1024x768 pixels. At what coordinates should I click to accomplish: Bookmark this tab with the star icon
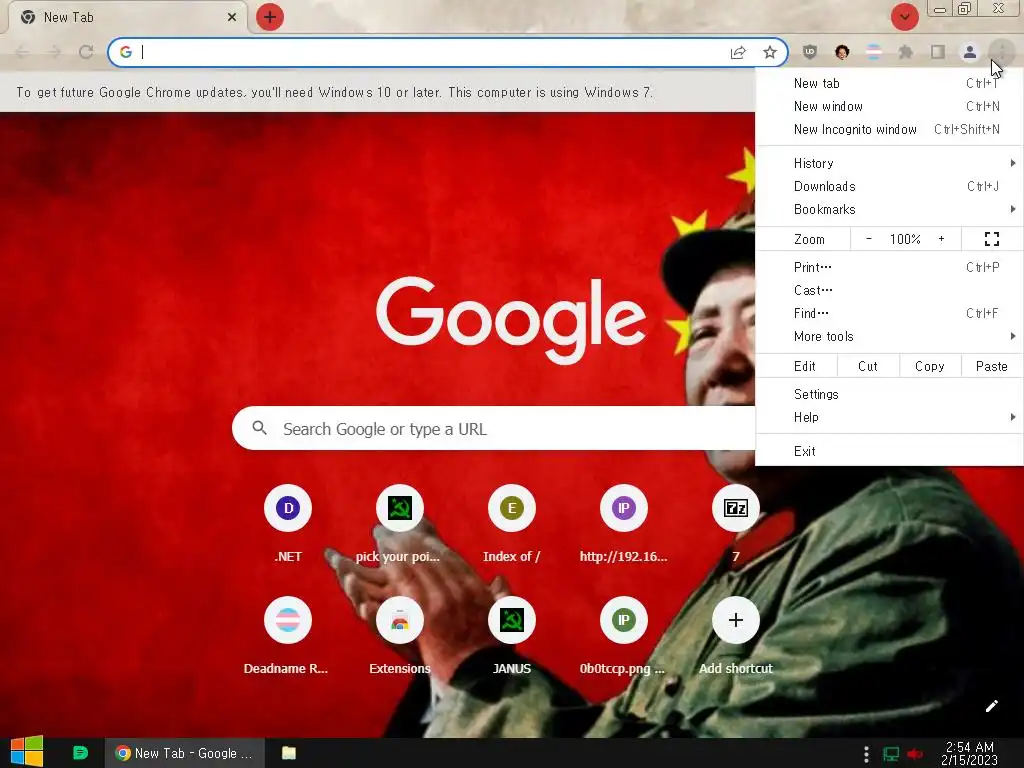coord(770,52)
